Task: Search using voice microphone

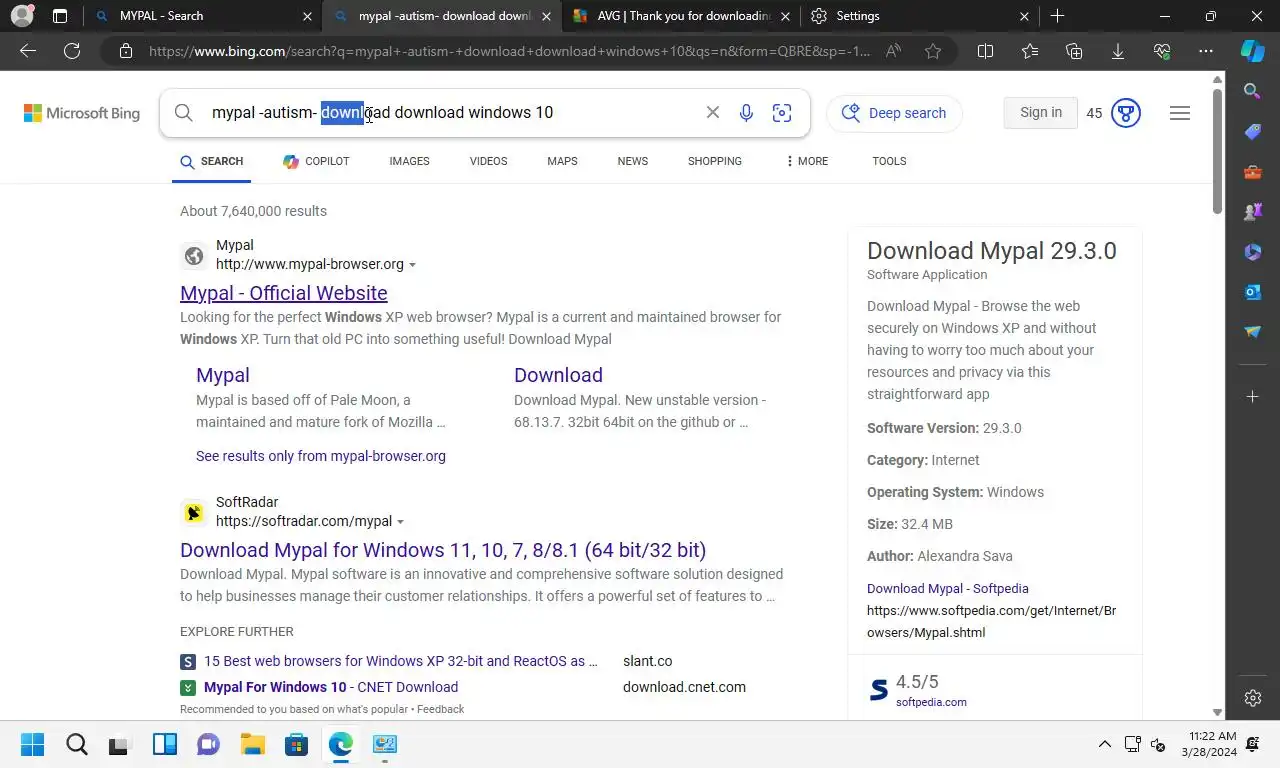Action: (746, 113)
